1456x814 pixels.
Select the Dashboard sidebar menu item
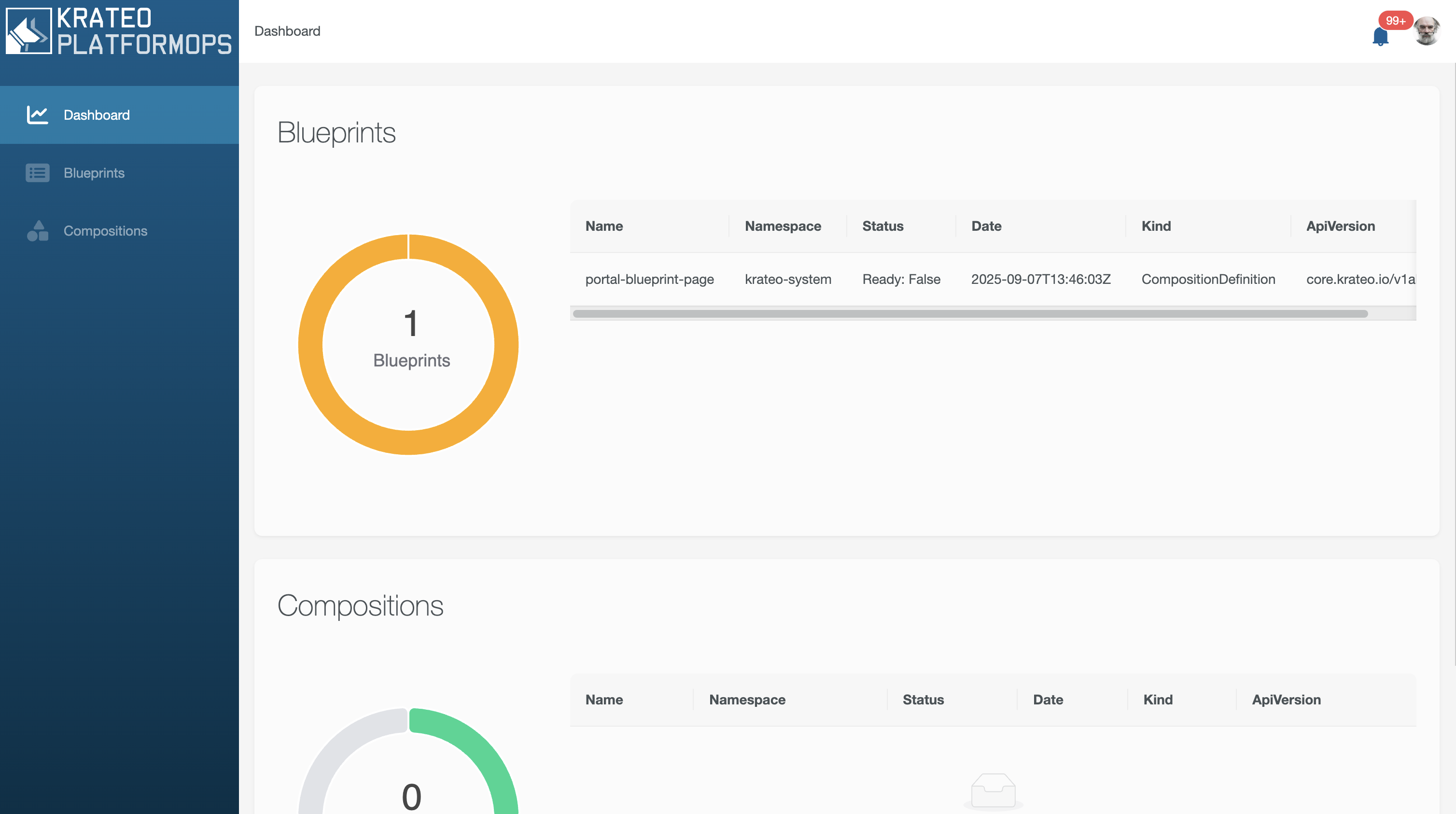coord(119,115)
